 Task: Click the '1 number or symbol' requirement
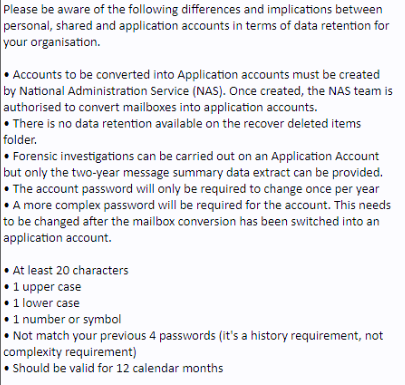[x=63, y=319]
